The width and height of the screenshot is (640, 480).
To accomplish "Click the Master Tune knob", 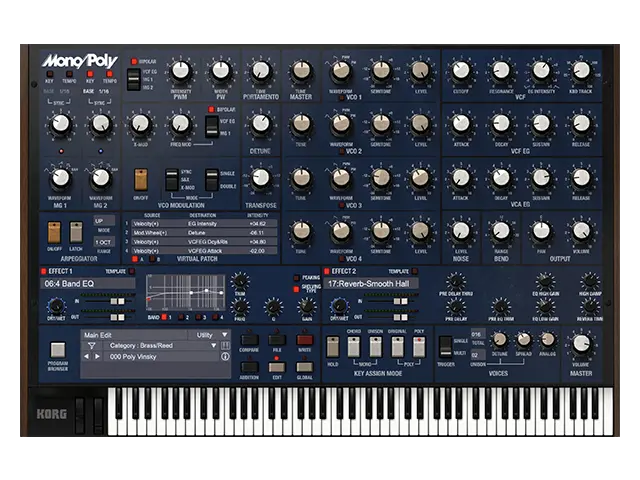I will (301, 71).
